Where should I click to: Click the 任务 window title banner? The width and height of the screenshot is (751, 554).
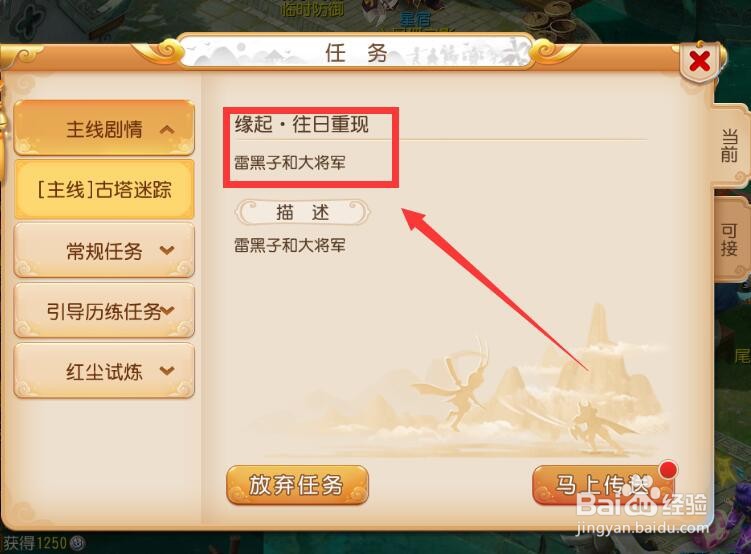pyautogui.click(x=355, y=52)
